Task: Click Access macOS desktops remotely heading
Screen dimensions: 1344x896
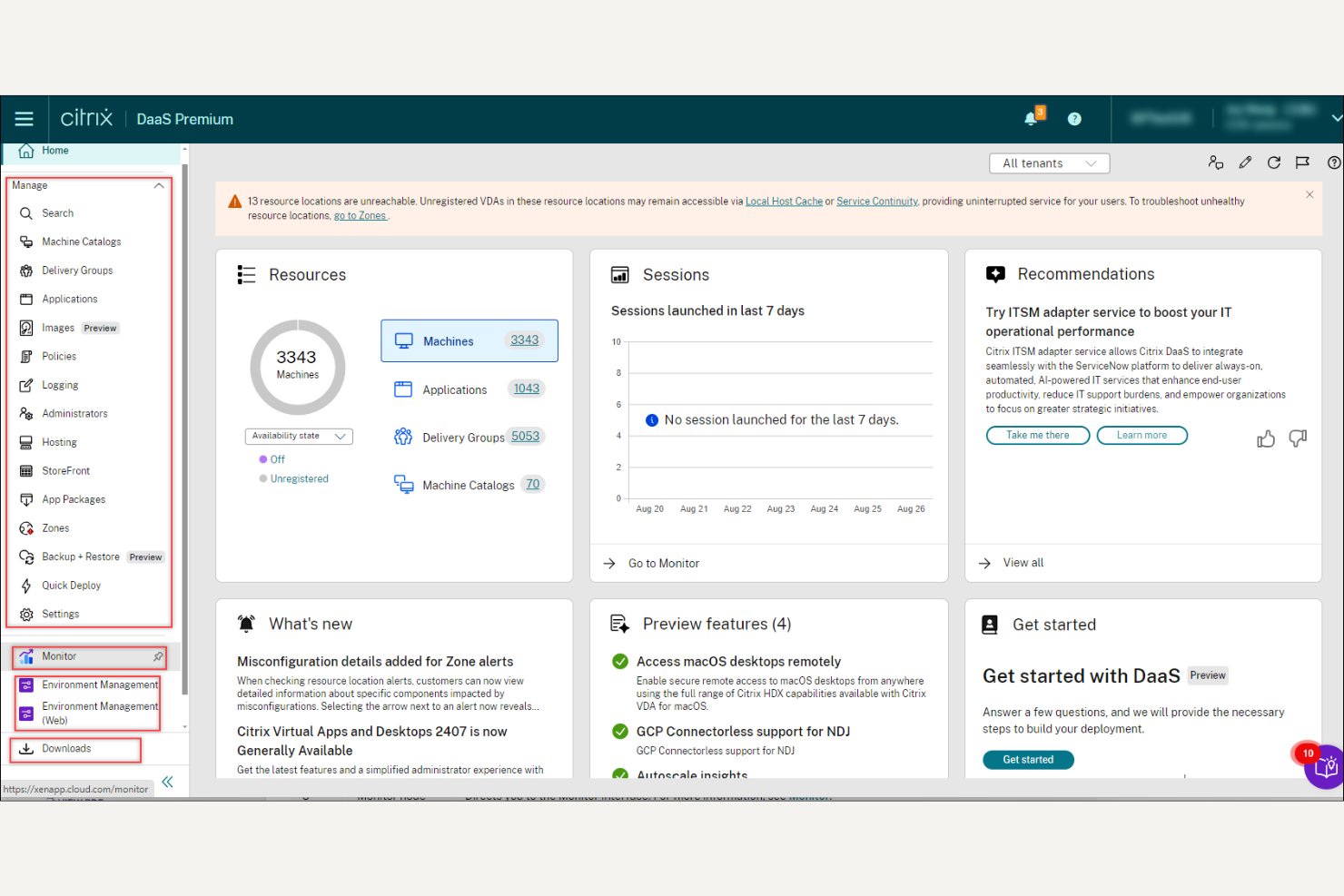Action: tap(738, 662)
